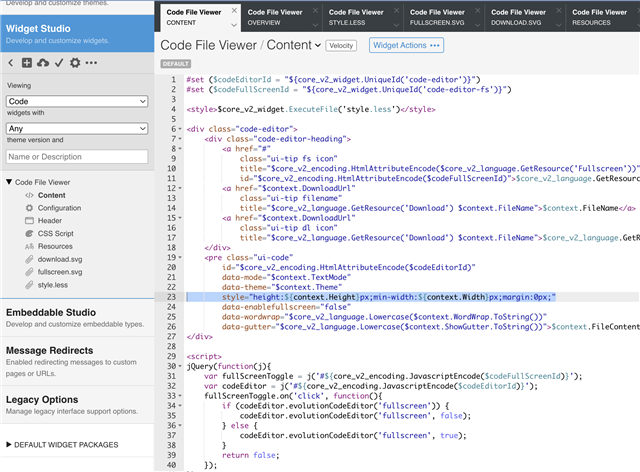640x472 pixels.
Task: Open Message Redirects section
Action: click(x=77, y=361)
